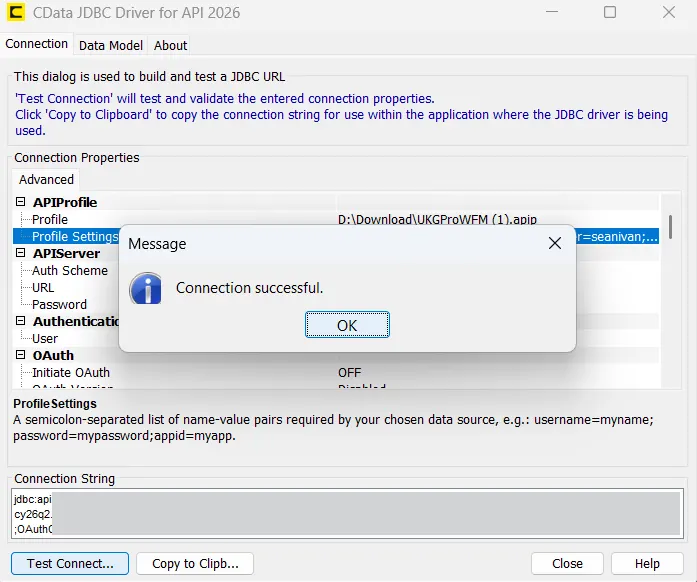Viewport: 697px width, 582px height.
Task: Click the 'Connection successful.' message text
Action: coord(249,288)
